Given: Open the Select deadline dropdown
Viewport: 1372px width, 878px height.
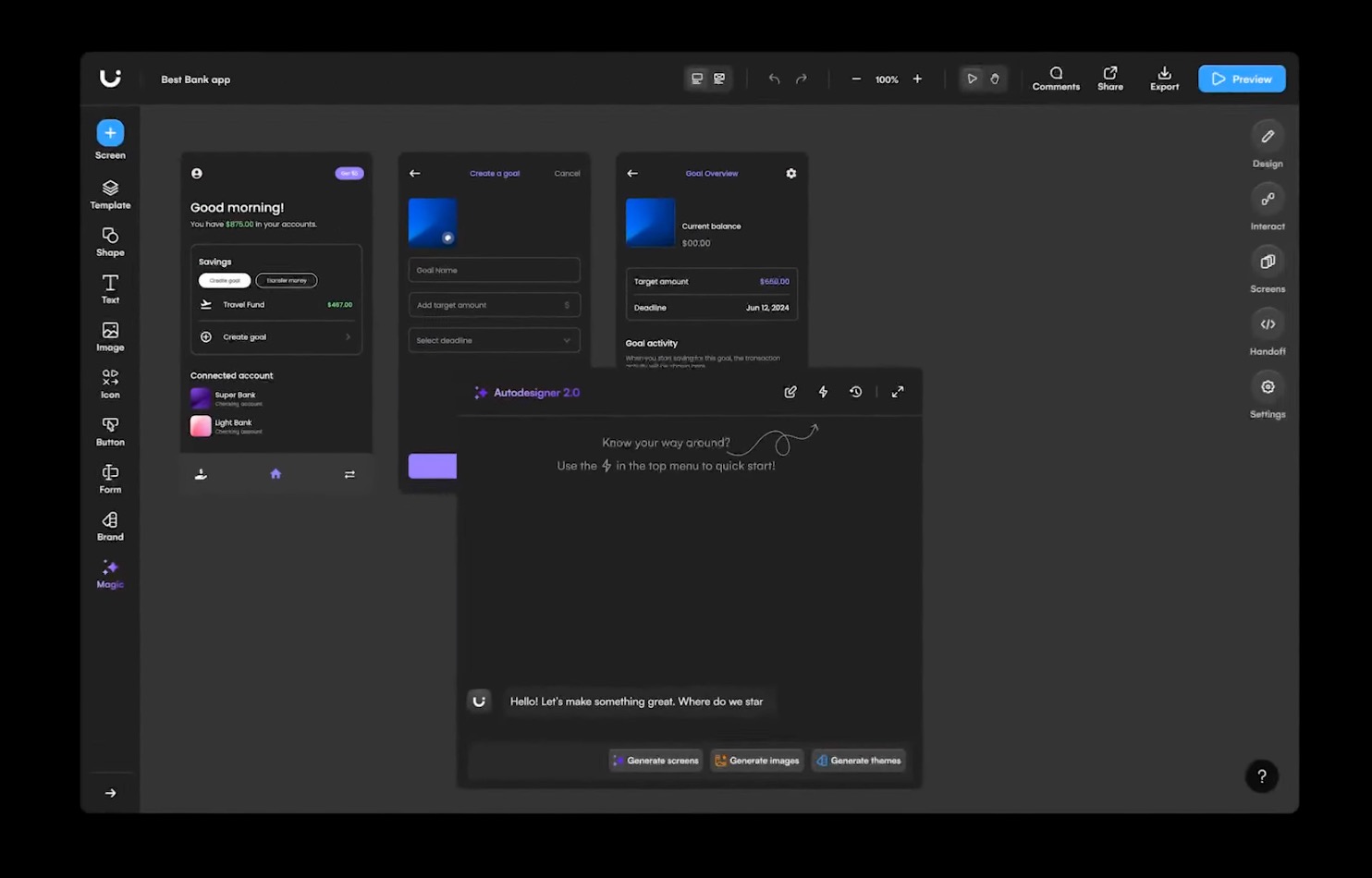Looking at the screenshot, I should (494, 340).
